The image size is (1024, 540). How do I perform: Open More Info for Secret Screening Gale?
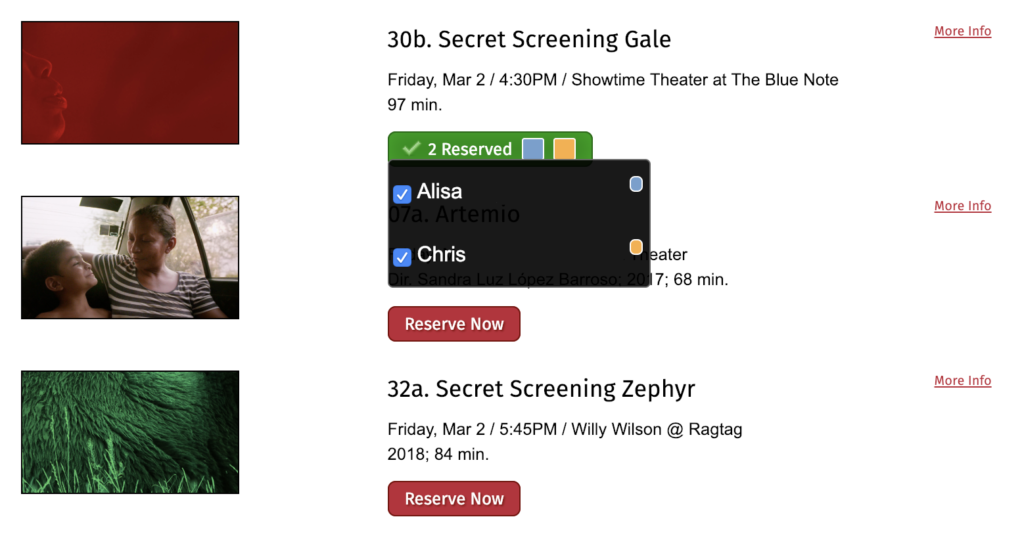(962, 31)
